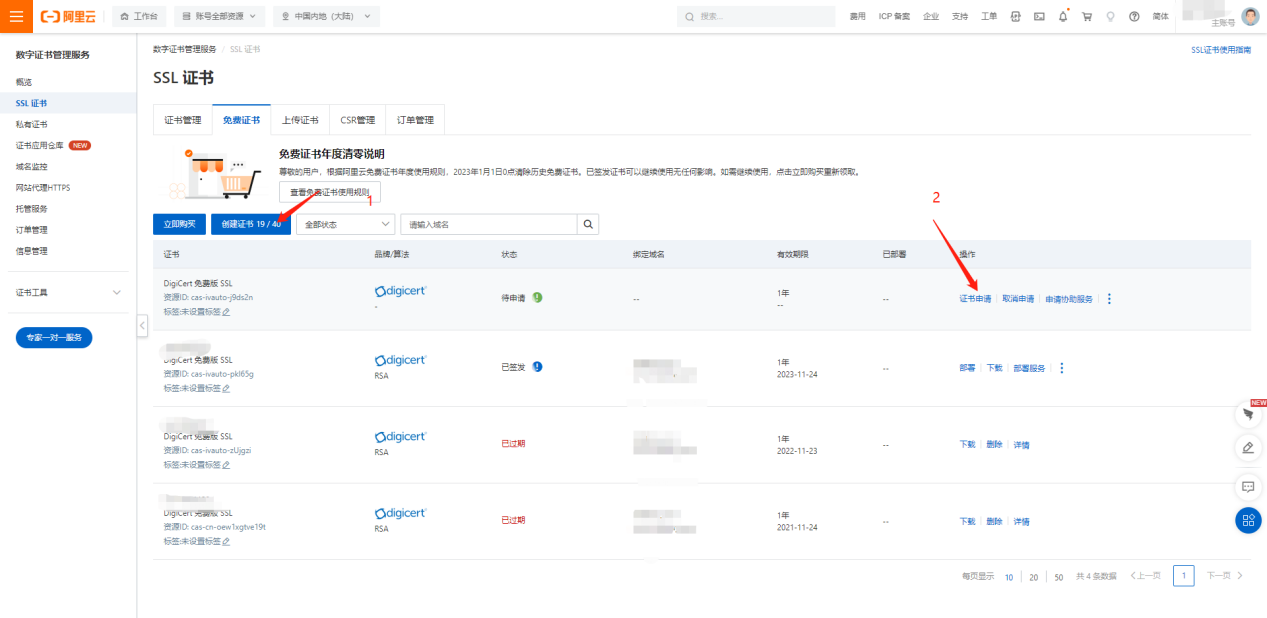Click 详情 for the 2021-11-24 certificate
1267x618 pixels.
point(1021,522)
